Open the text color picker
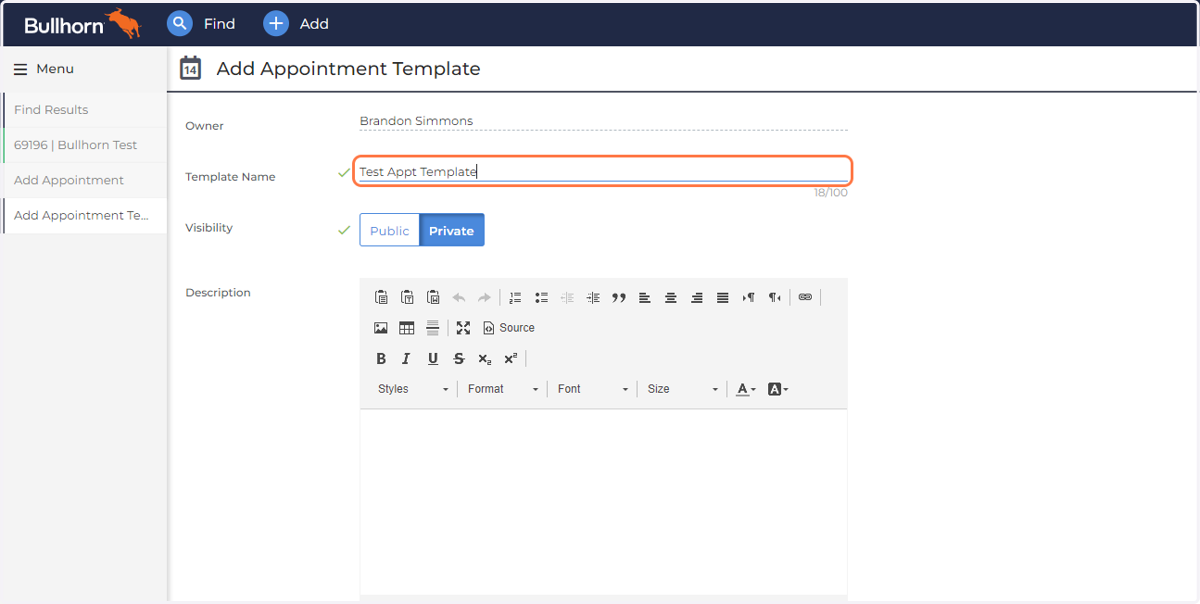 746,389
